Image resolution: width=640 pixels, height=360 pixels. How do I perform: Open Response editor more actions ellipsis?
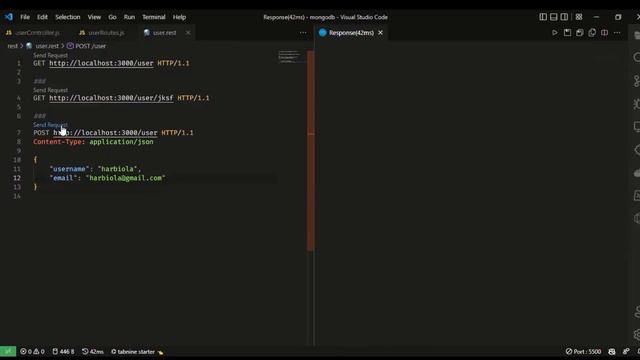click(617, 33)
